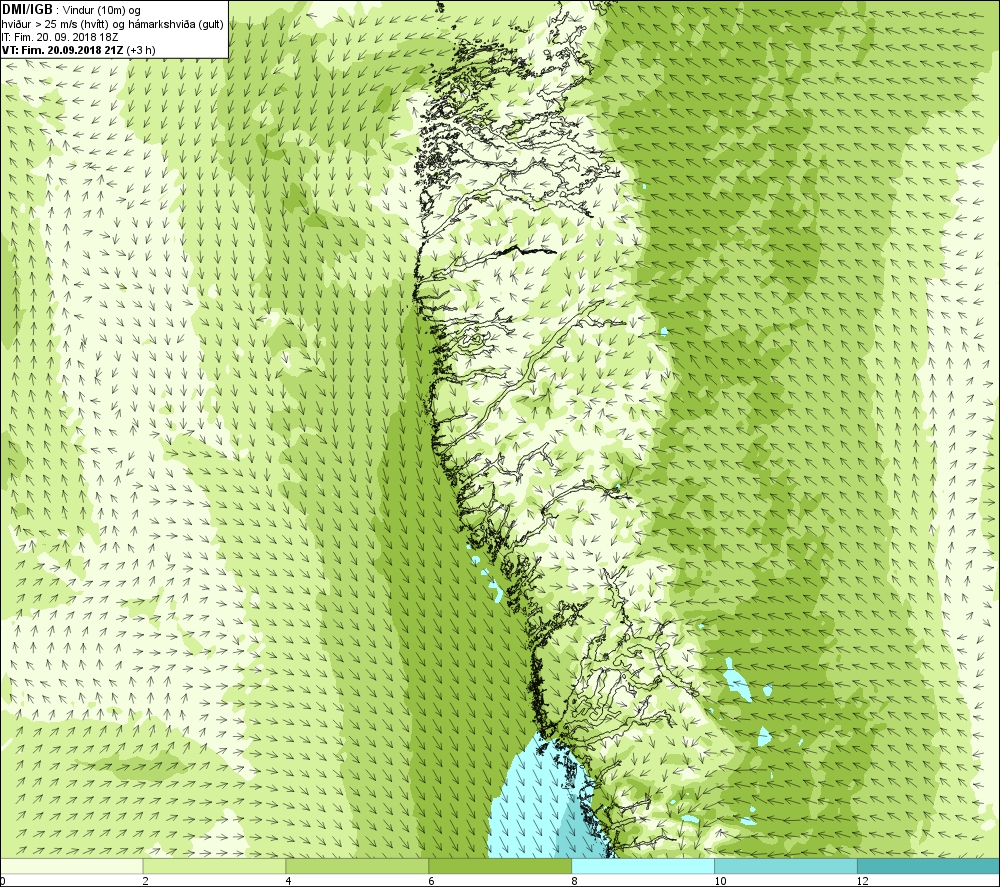The height and width of the screenshot is (887, 1000).
Task: Click the legend scale label '8'
Action: 575,881
